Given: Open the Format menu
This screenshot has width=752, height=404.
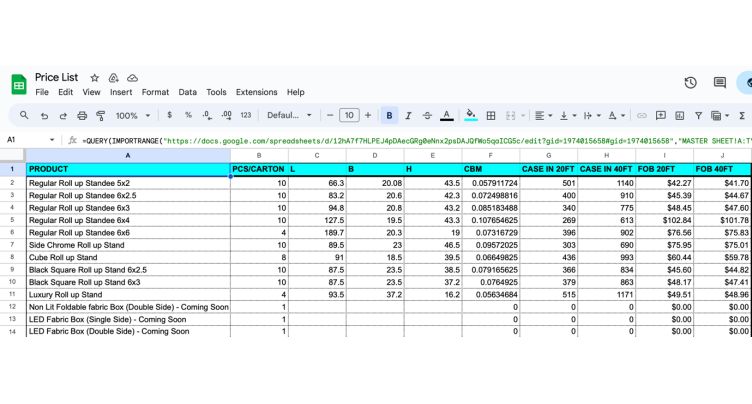Looking at the screenshot, I should [x=155, y=92].
